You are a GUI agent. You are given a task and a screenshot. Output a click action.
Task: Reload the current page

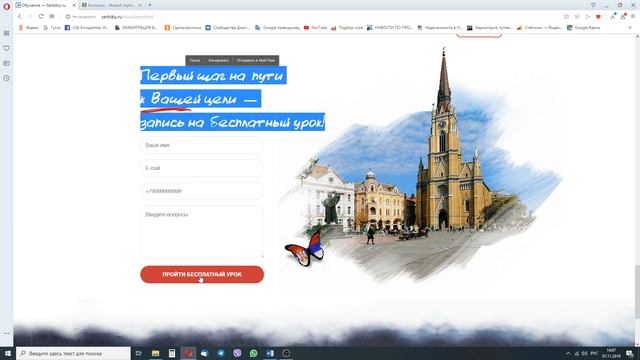41,16
